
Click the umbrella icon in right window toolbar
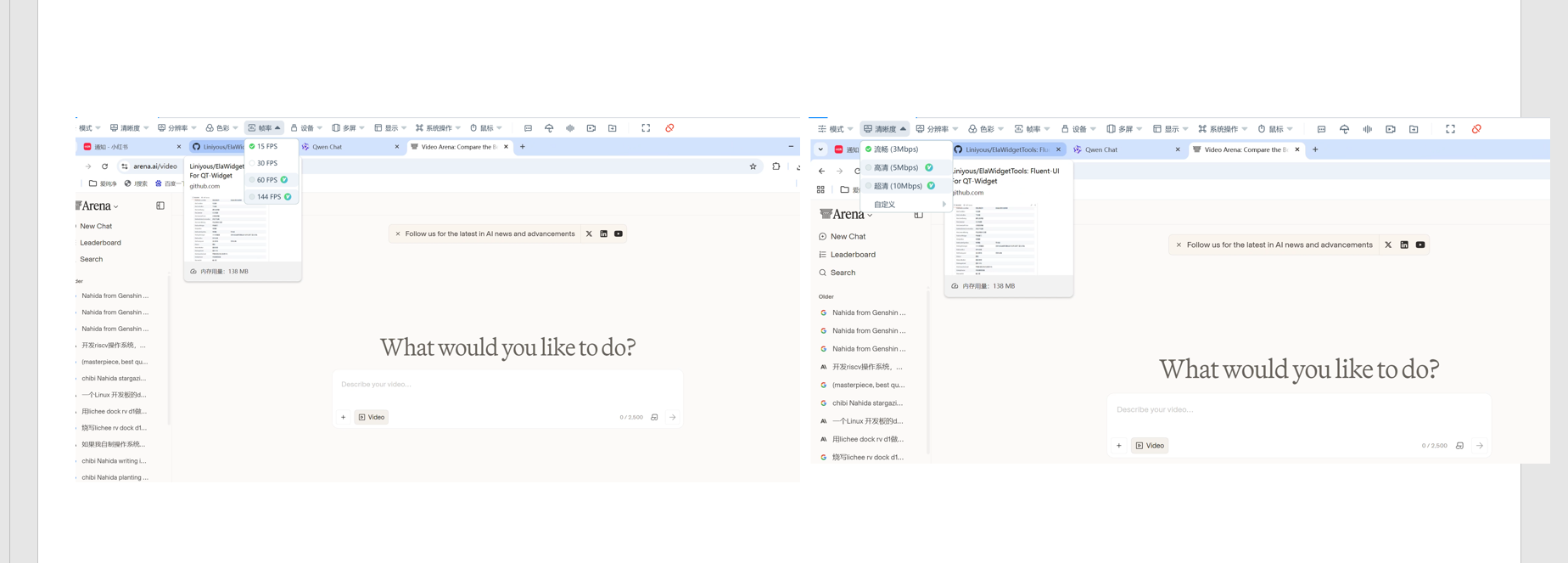(1344, 129)
